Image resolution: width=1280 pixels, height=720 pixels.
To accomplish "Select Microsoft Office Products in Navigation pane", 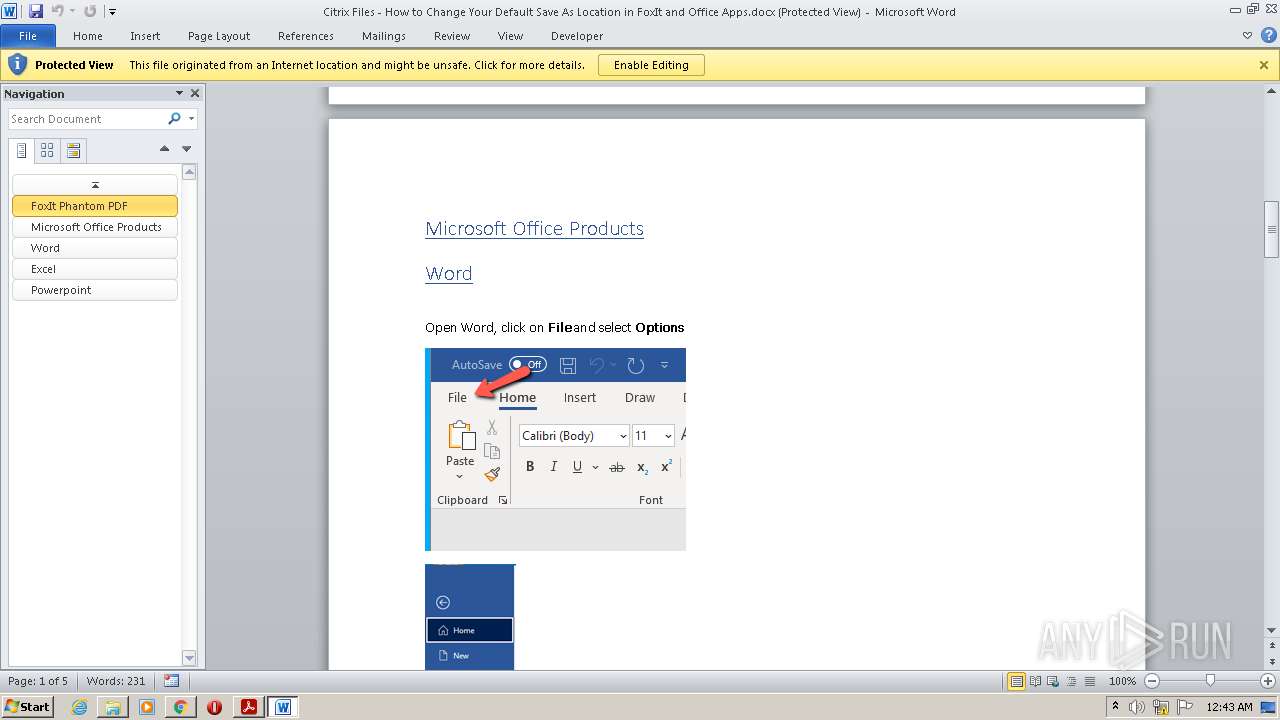I will (95, 227).
